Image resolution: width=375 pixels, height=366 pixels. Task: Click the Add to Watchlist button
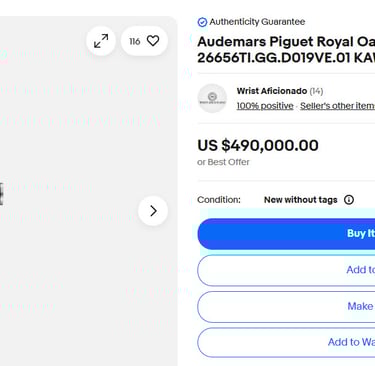click(286, 343)
